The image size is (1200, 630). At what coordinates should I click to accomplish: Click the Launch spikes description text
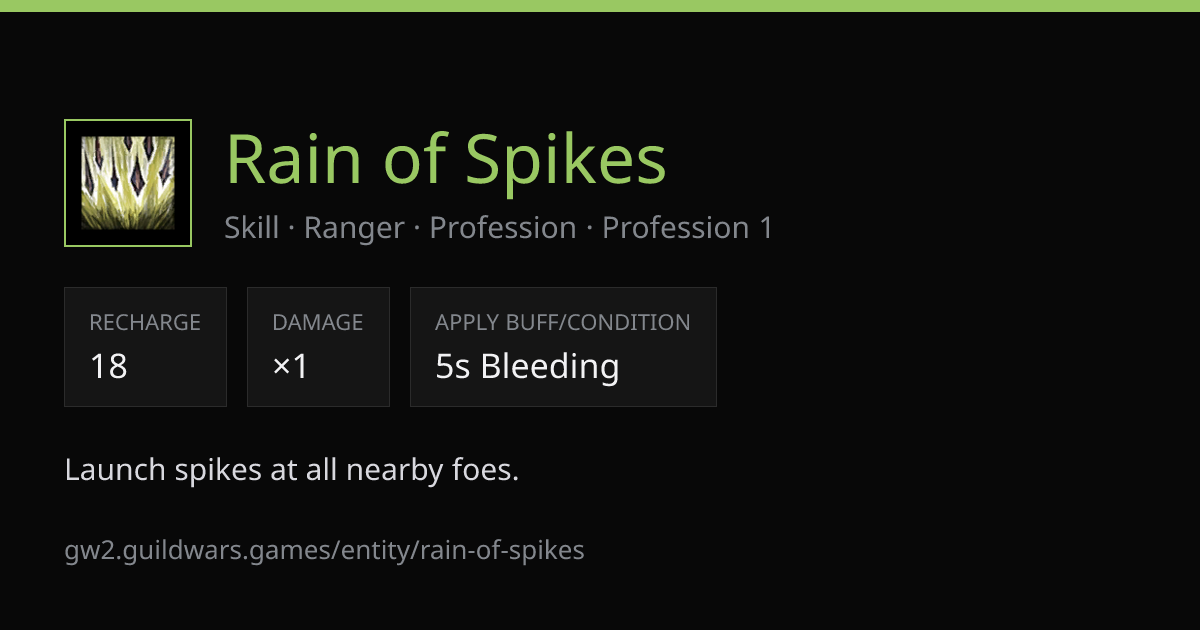point(292,469)
